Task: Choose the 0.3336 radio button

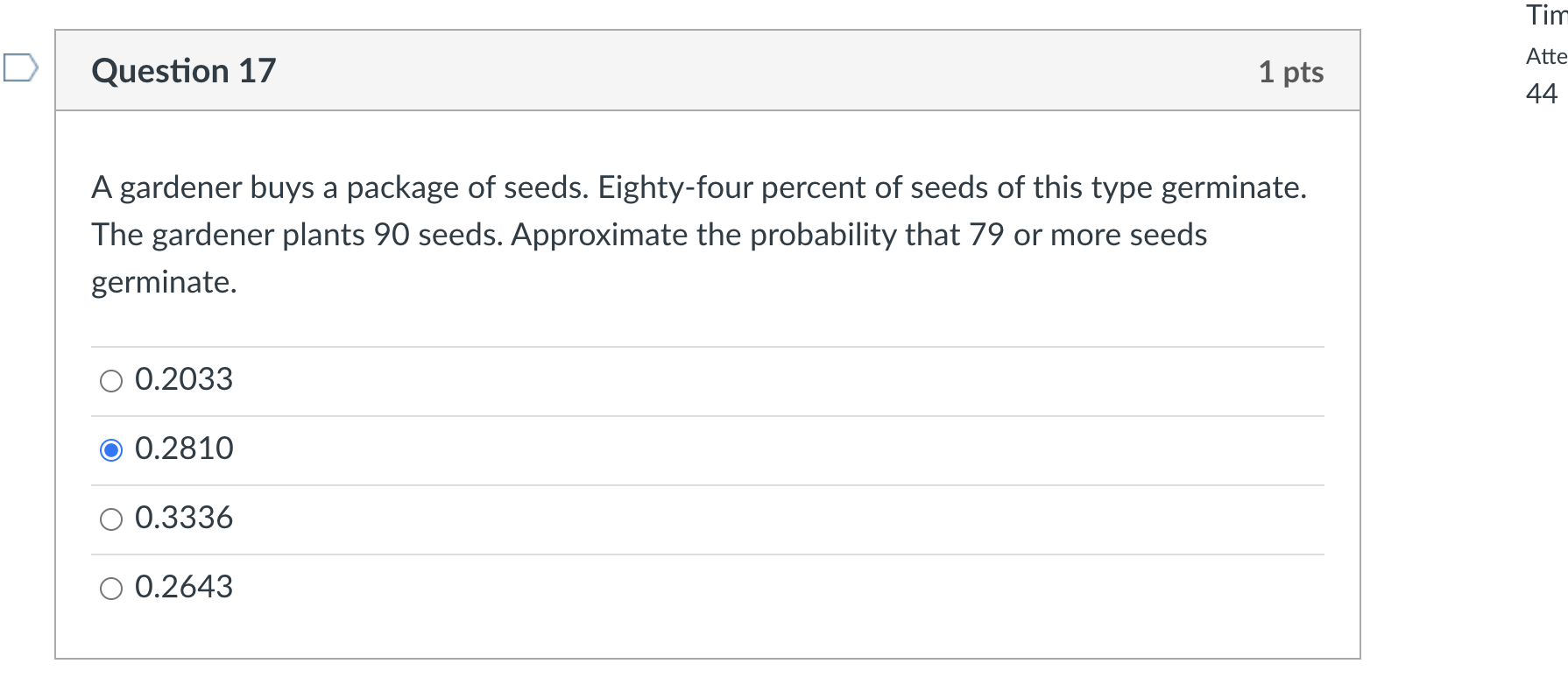Action: click(111, 519)
